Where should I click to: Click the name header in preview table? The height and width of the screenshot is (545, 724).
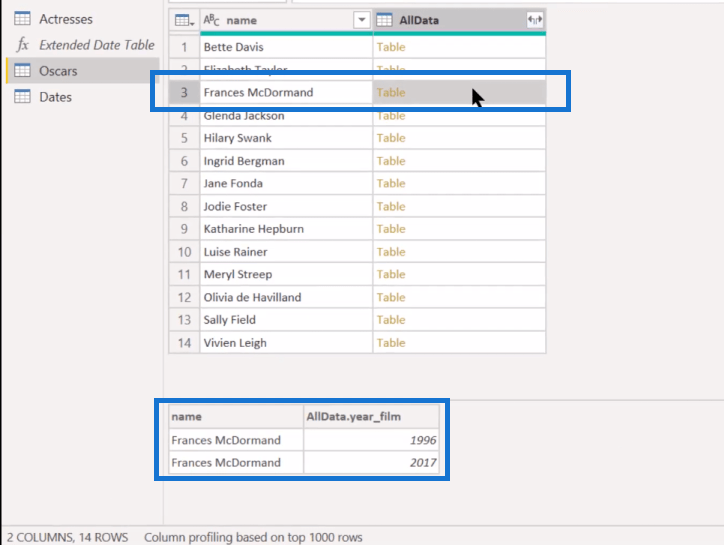click(x=187, y=417)
